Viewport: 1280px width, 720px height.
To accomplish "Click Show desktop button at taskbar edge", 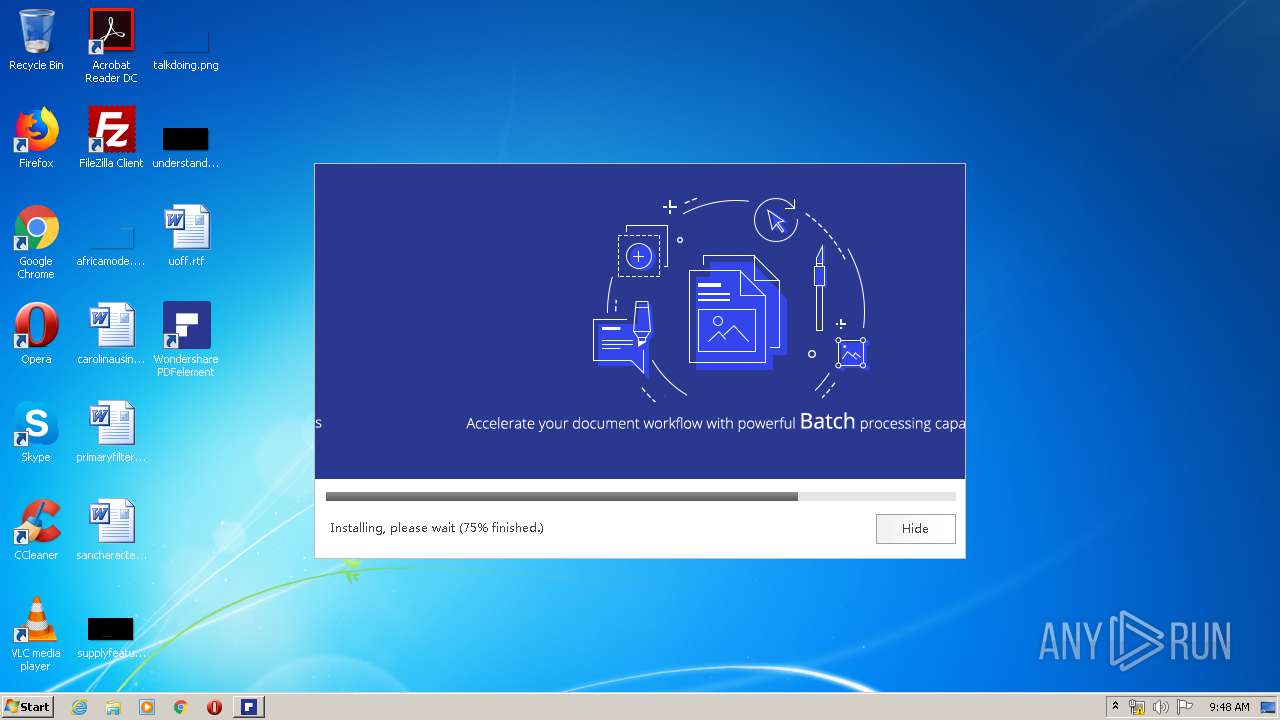I will [1270, 707].
